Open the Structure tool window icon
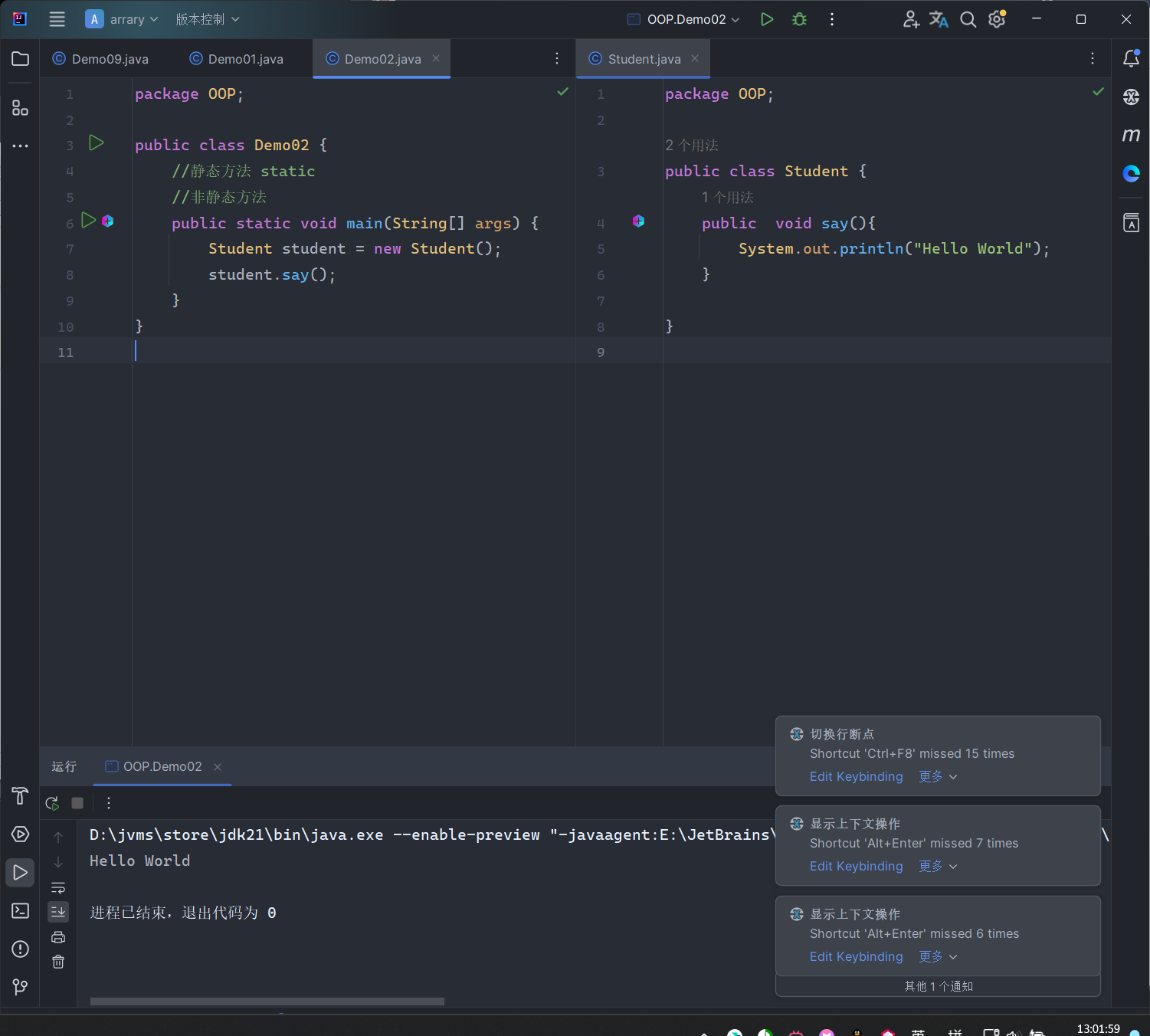Image resolution: width=1150 pixels, height=1036 pixels. (20, 108)
